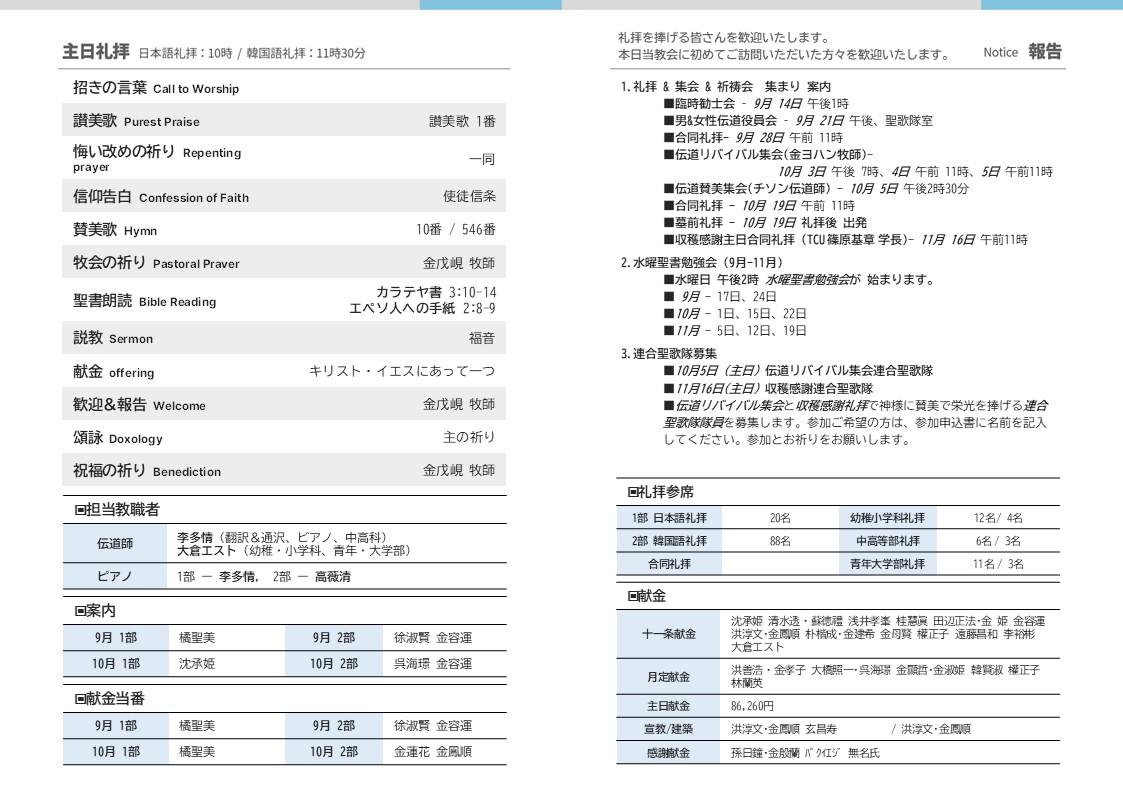Click the square icon beside 担当教職者 heading

[81, 510]
